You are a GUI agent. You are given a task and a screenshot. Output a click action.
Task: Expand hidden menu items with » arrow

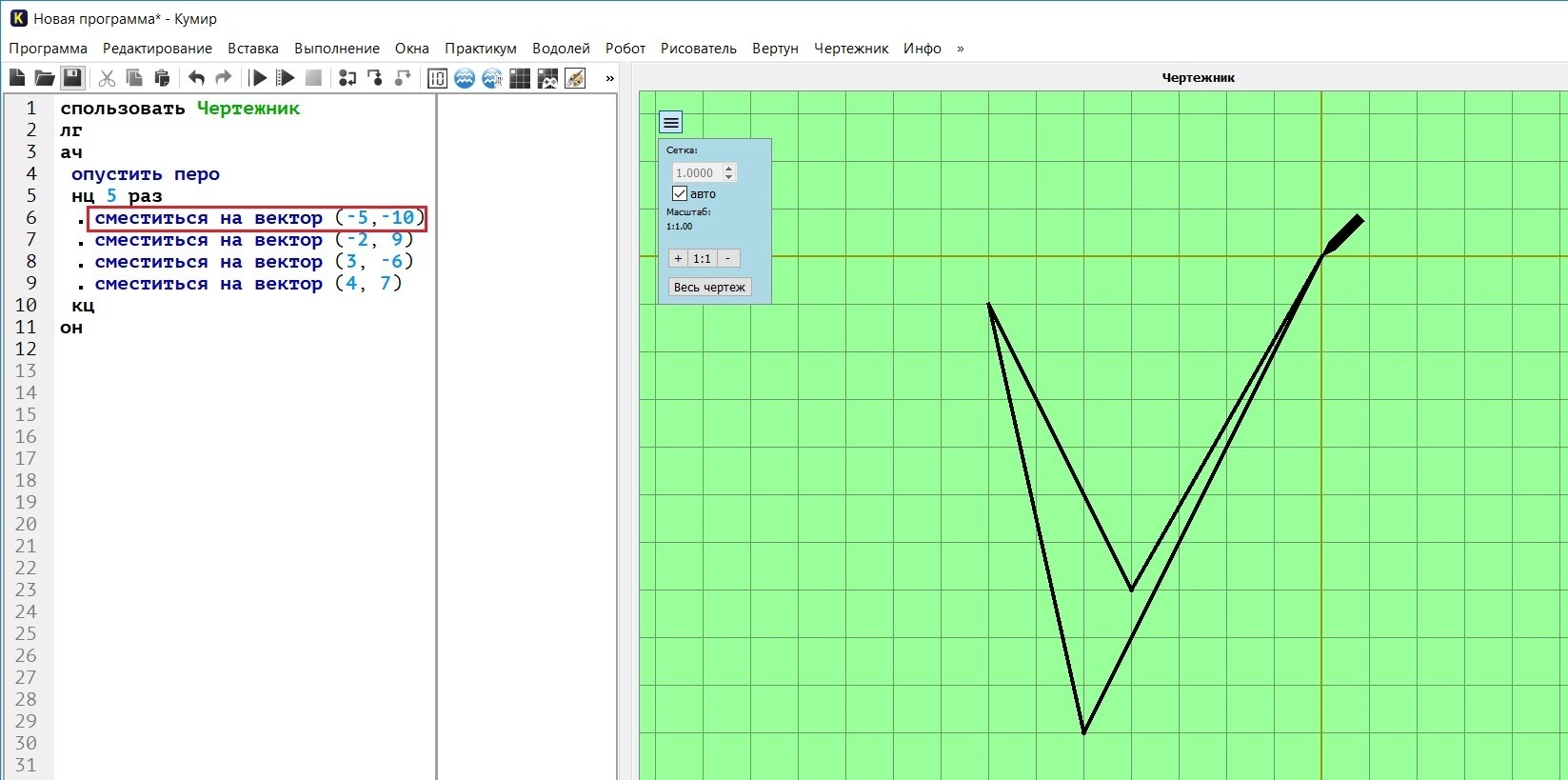click(960, 49)
